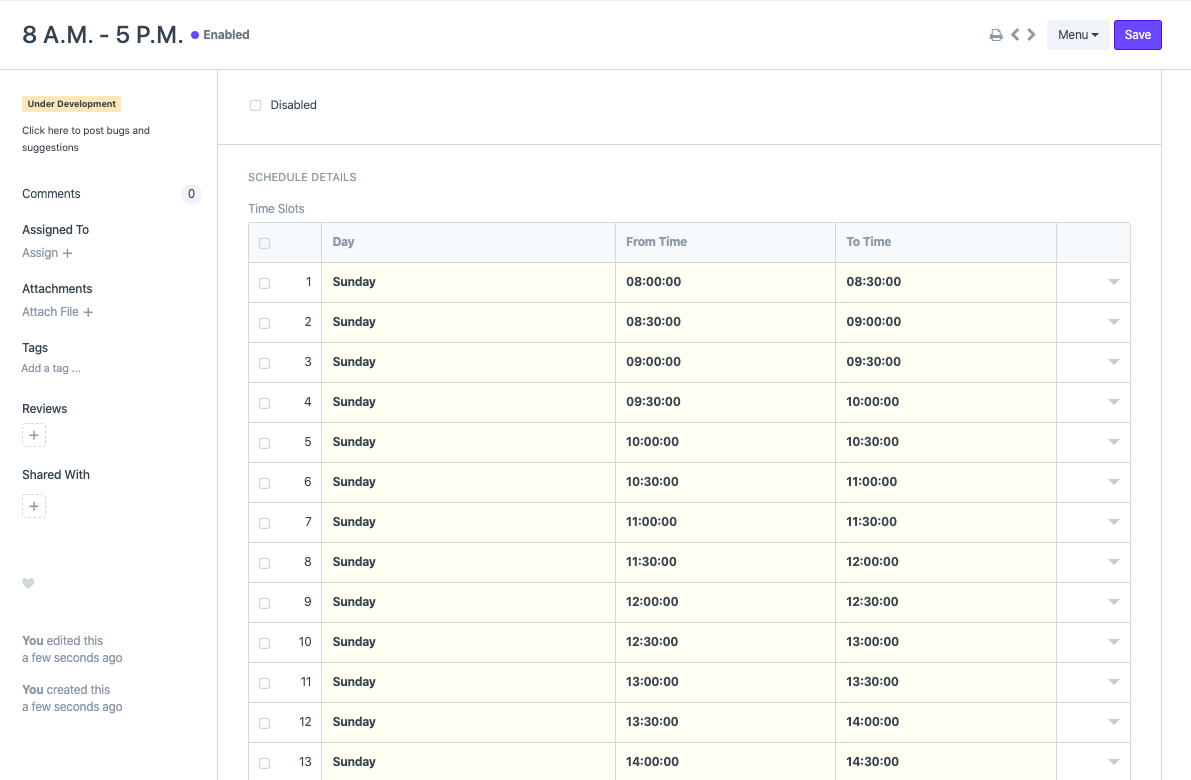Click the next record chevron icon
This screenshot has height=780, width=1191.
click(1032, 34)
